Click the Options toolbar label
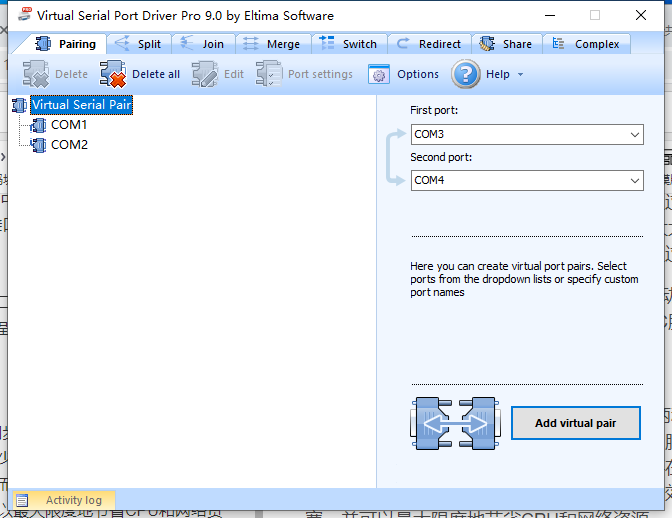This screenshot has height=518, width=672. 418,74
